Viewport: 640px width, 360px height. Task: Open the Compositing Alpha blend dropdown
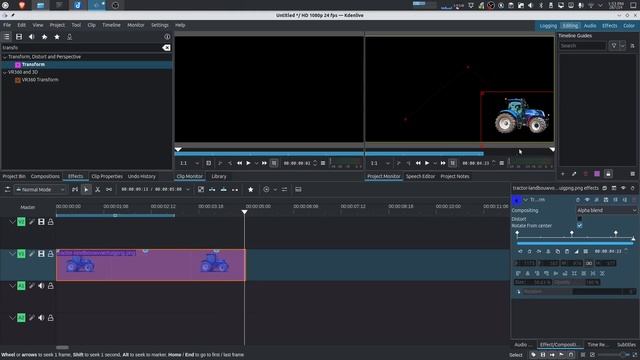click(607, 211)
